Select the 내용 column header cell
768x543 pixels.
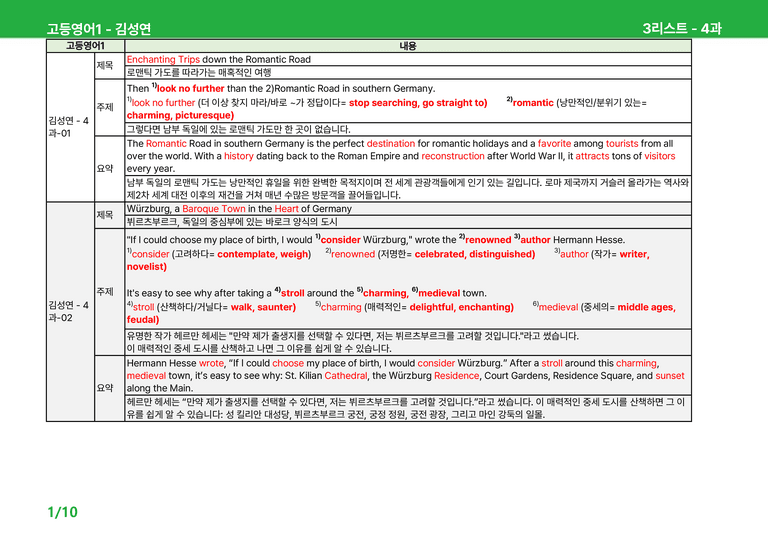408,46
